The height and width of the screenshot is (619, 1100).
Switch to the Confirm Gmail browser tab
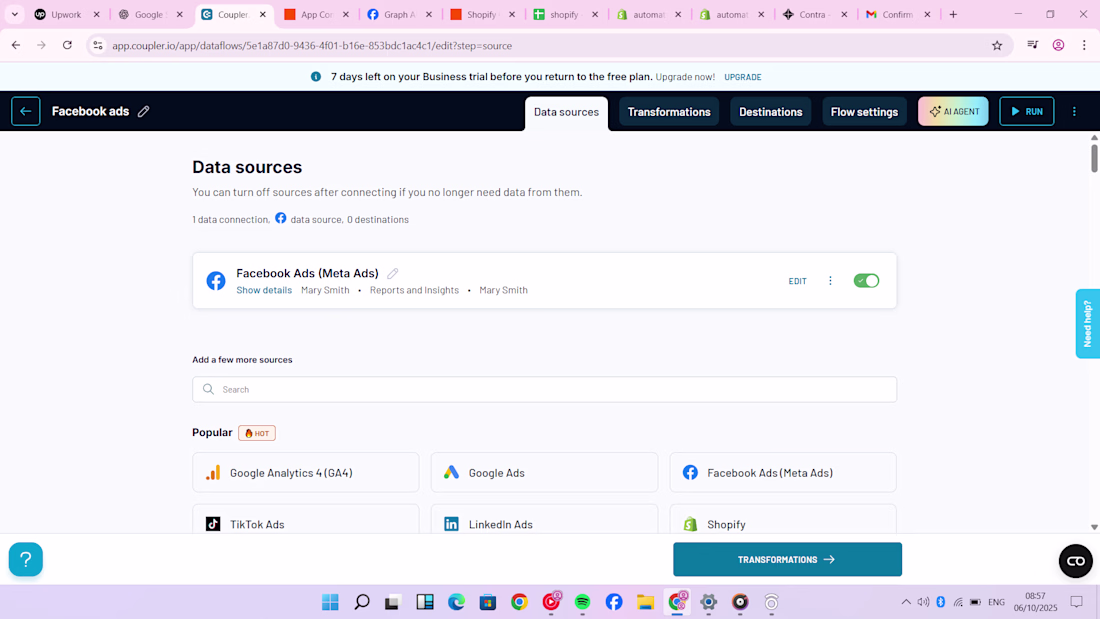point(898,14)
